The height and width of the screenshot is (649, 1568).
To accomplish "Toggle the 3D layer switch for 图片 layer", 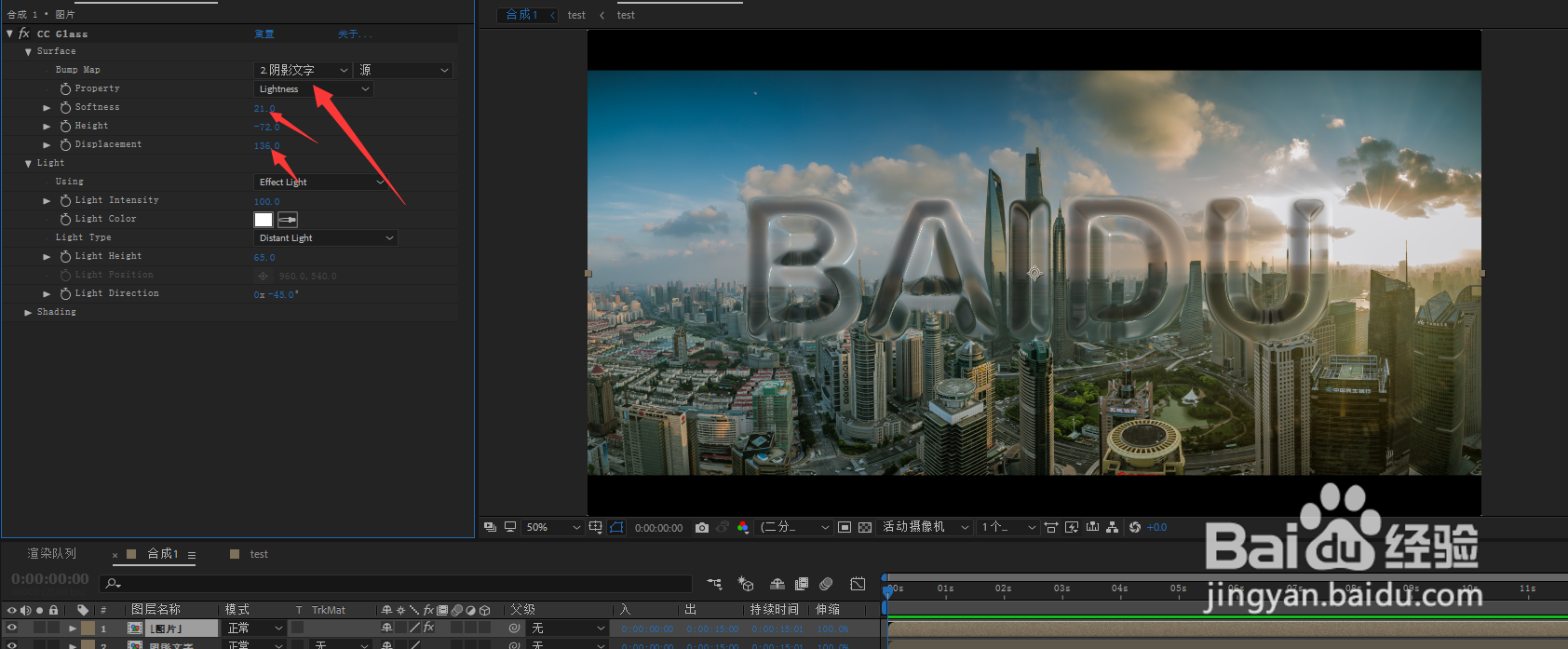I will point(484,629).
